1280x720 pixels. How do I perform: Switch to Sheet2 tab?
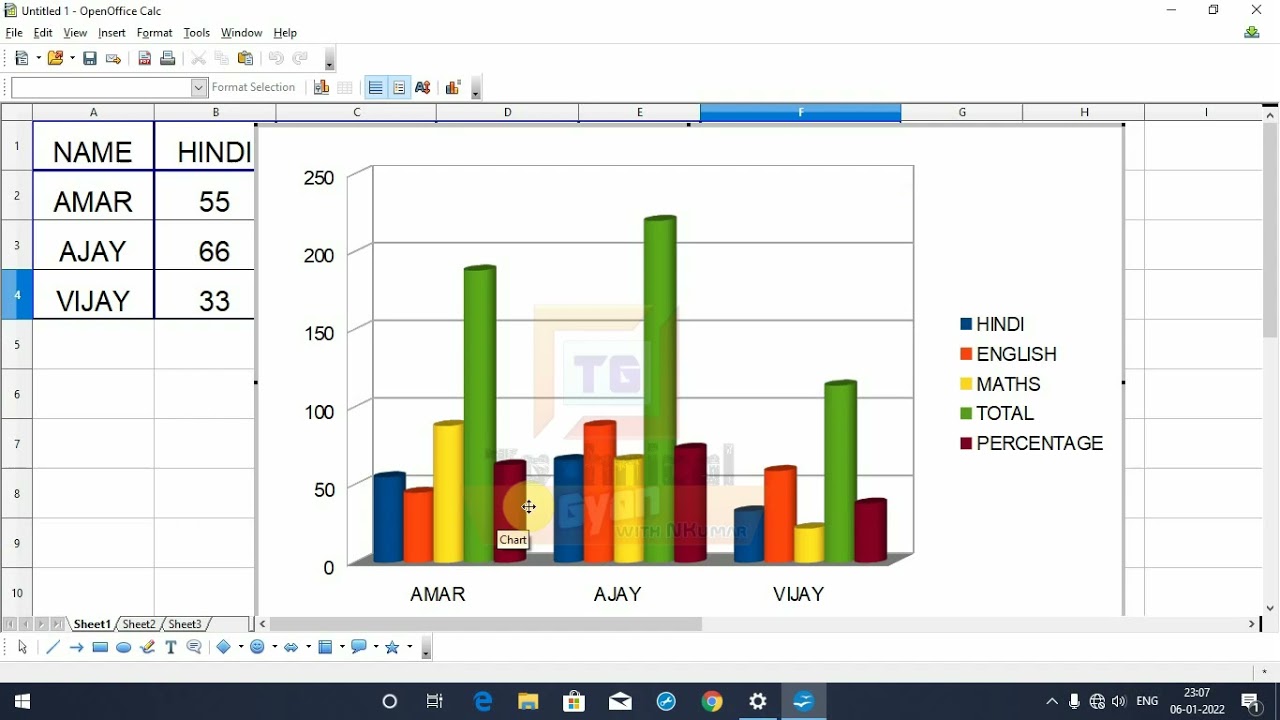pyautogui.click(x=139, y=624)
